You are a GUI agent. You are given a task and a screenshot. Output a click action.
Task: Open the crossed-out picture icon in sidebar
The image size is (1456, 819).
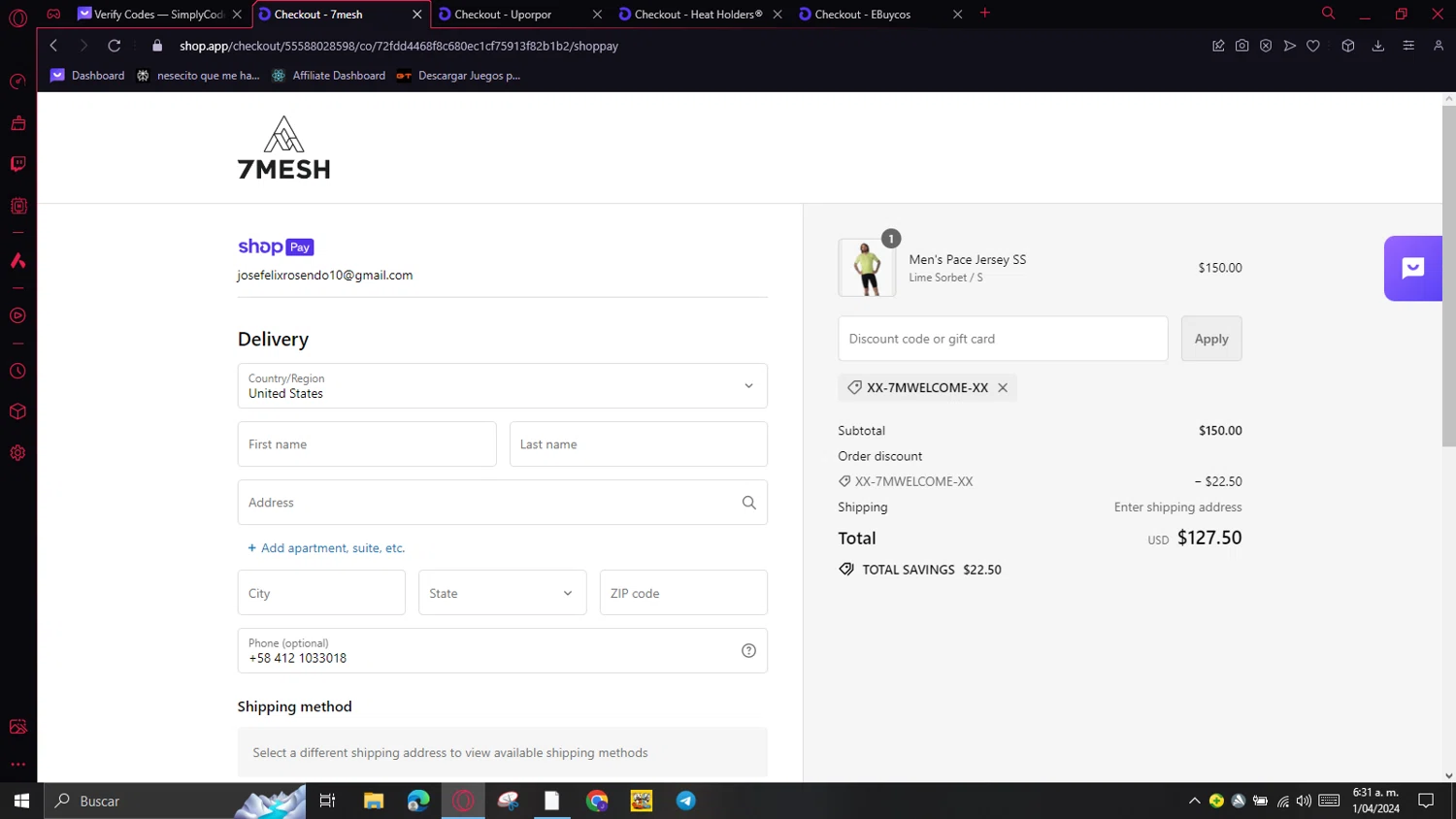[x=17, y=727]
